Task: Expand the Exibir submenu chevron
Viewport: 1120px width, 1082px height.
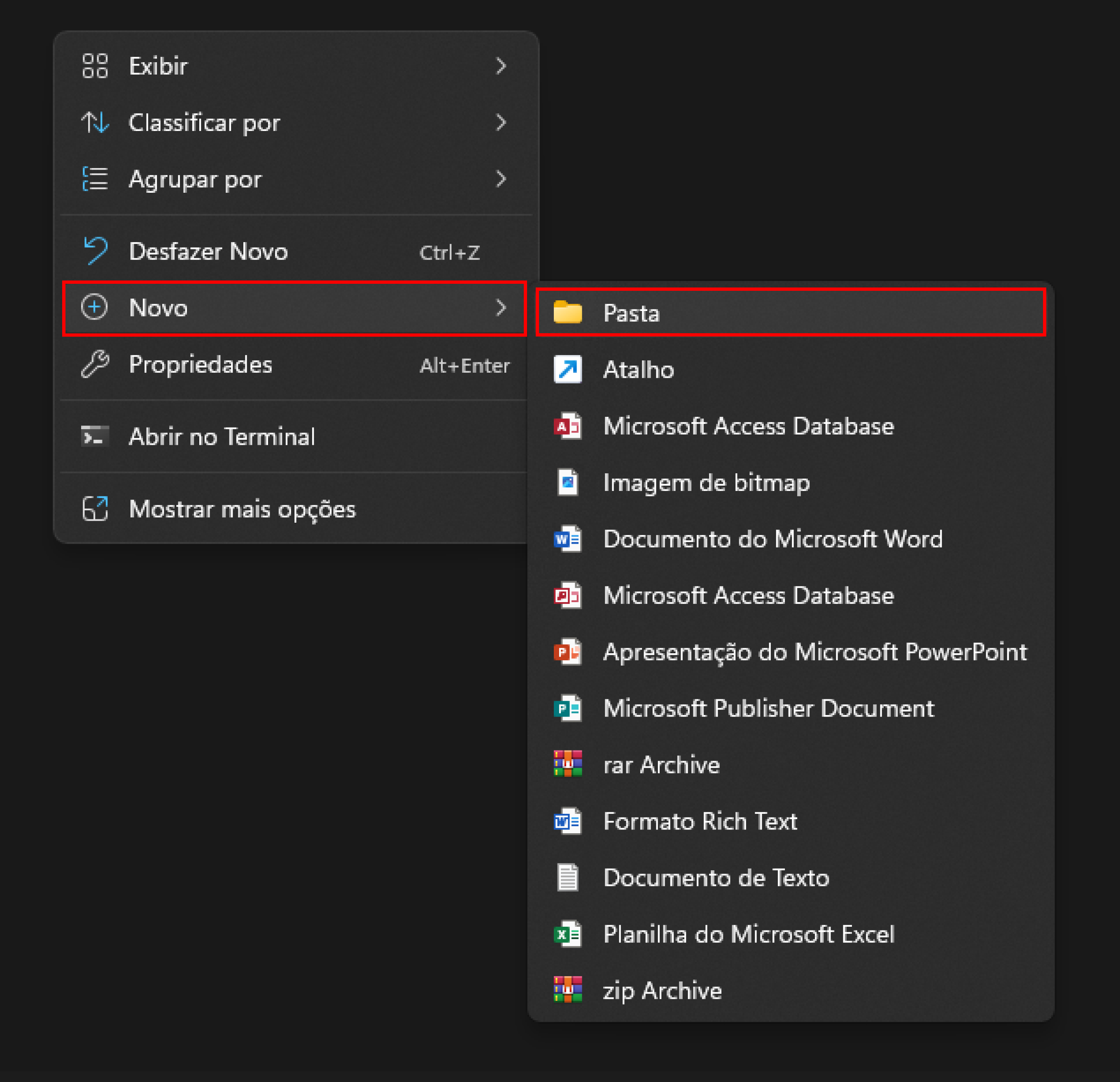Action: [x=501, y=66]
